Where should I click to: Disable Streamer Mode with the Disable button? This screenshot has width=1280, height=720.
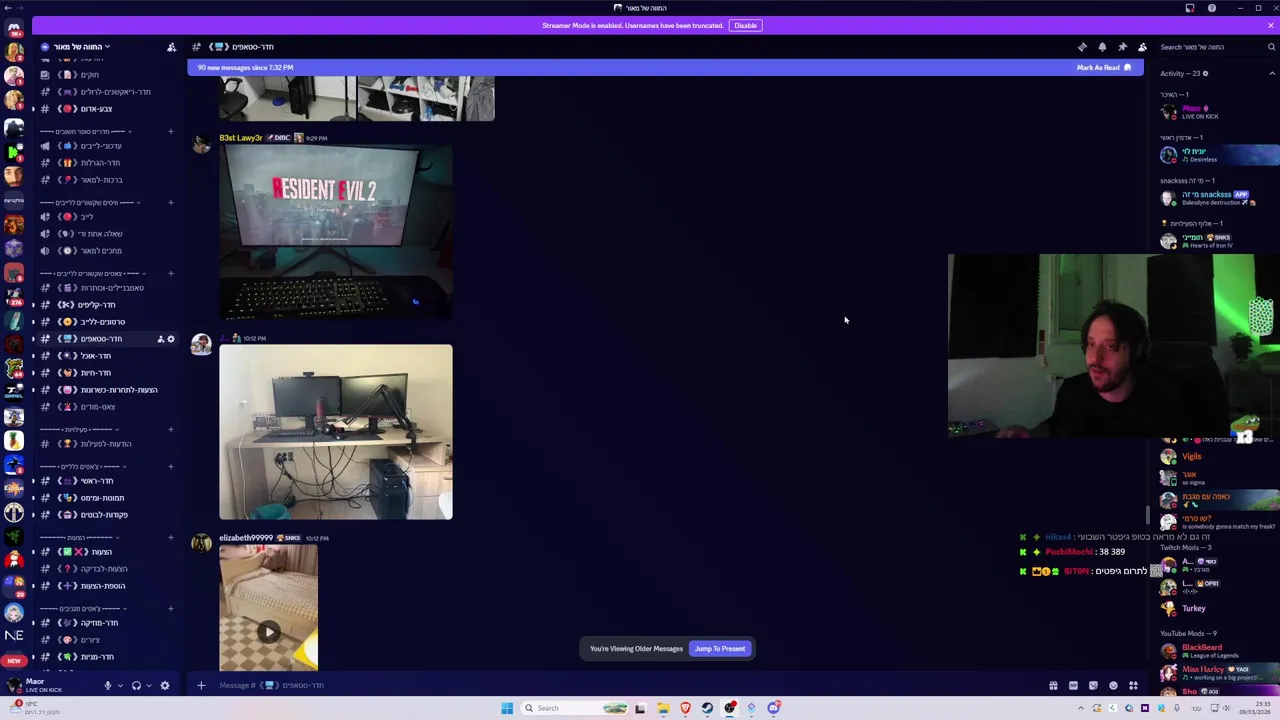pyautogui.click(x=745, y=25)
